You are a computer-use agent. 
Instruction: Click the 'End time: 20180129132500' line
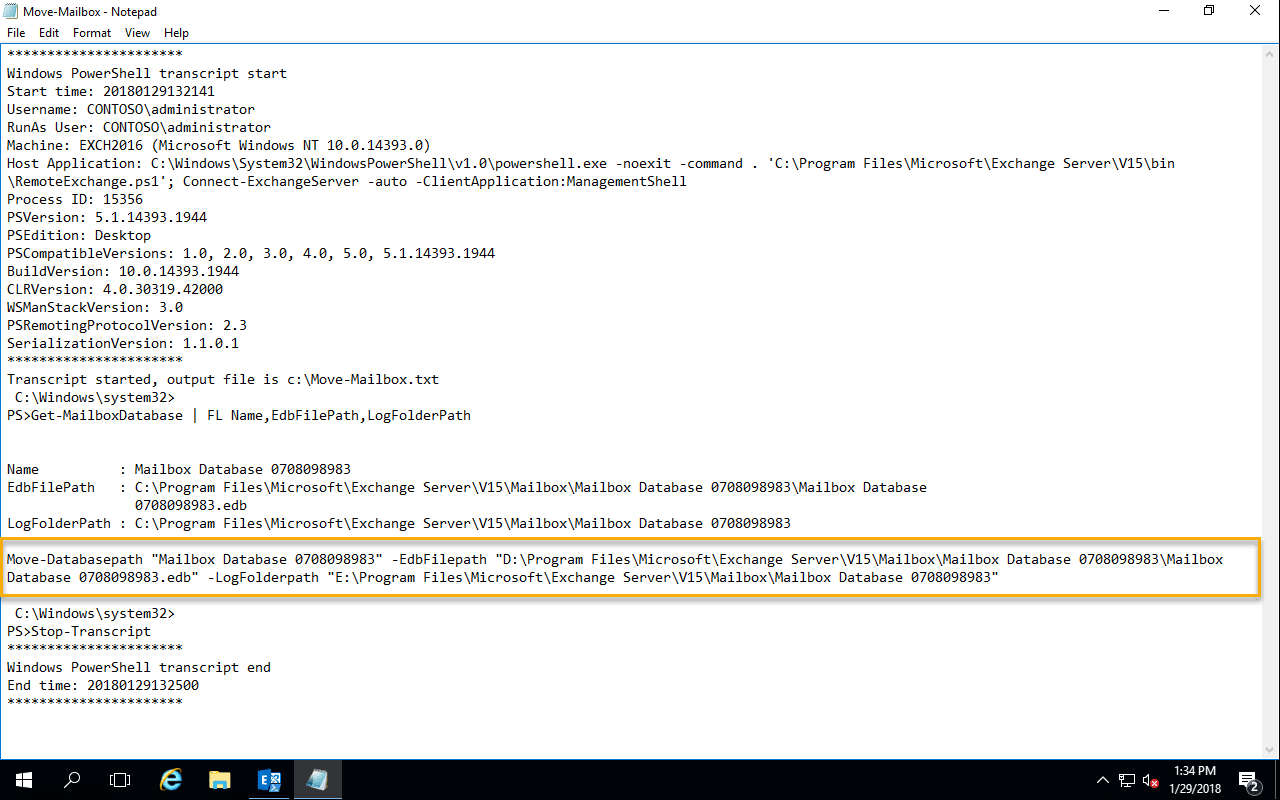103,685
